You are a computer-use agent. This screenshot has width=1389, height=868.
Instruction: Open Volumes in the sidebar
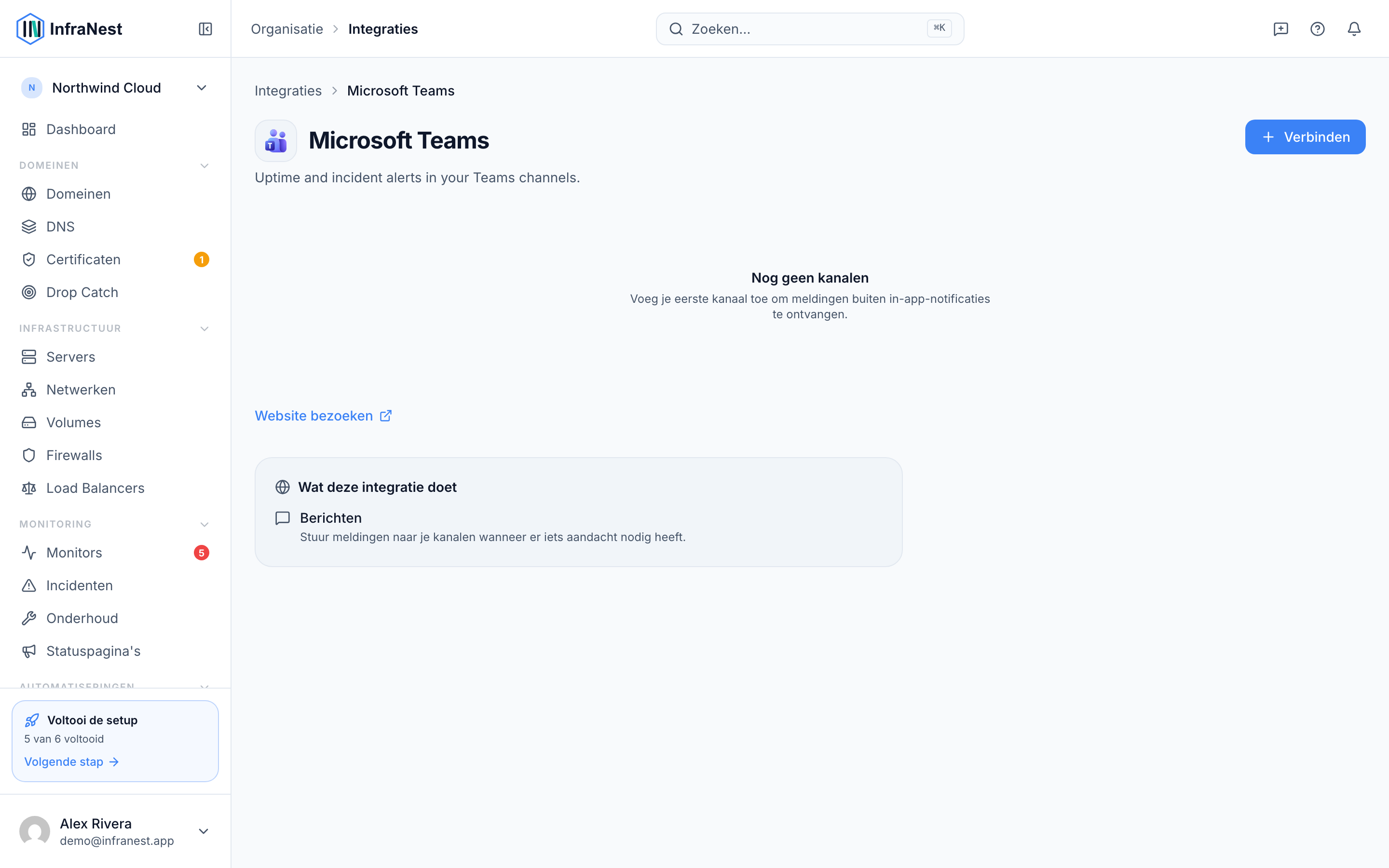(115, 422)
